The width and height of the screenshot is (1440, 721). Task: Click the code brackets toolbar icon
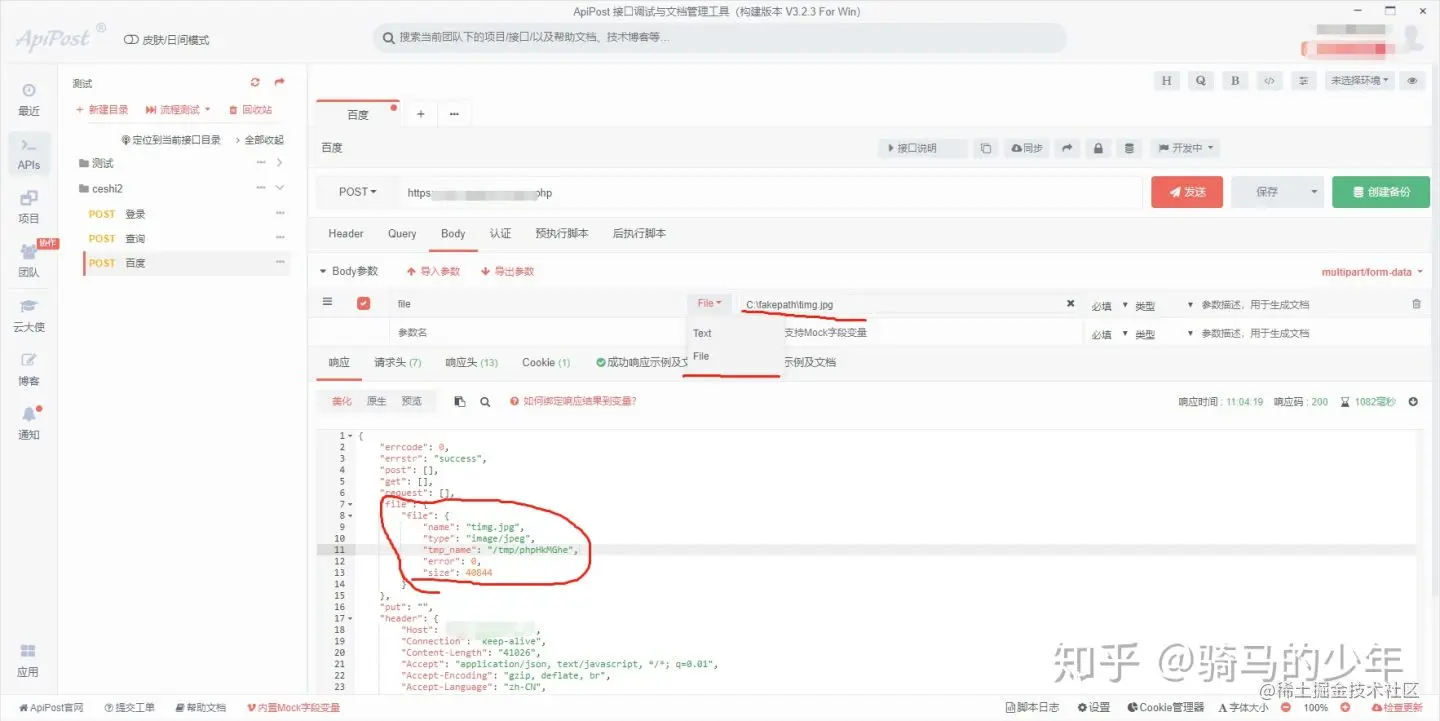pyautogui.click(x=1269, y=81)
